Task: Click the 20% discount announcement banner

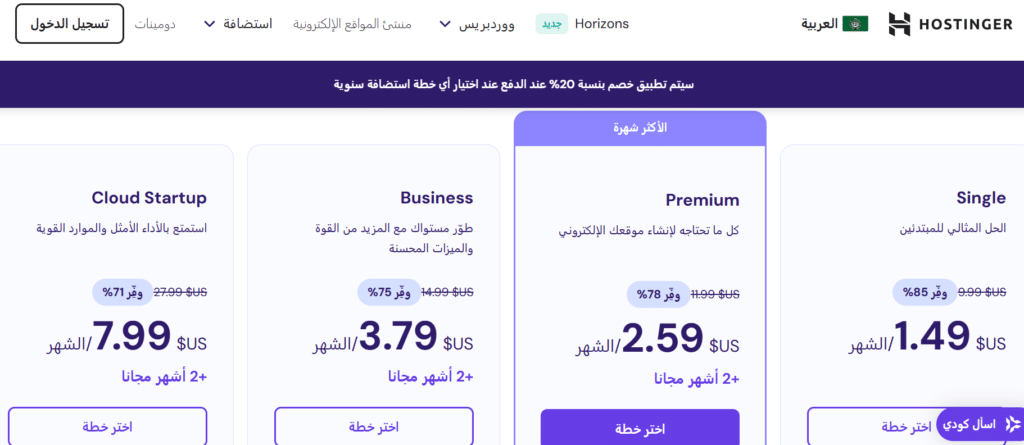Action: pyautogui.click(x=512, y=84)
